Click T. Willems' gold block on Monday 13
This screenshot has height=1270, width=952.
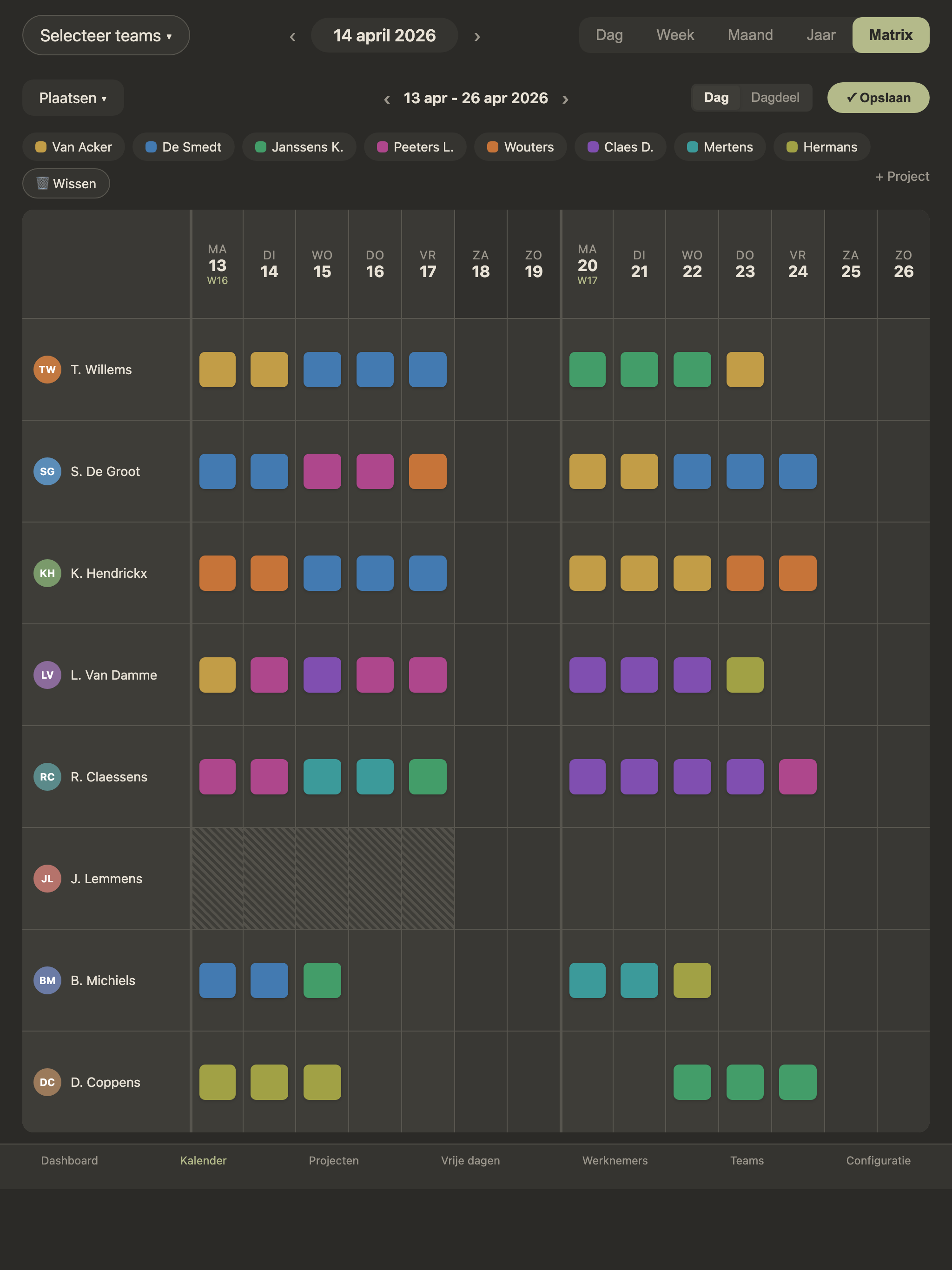(x=217, y=369)
